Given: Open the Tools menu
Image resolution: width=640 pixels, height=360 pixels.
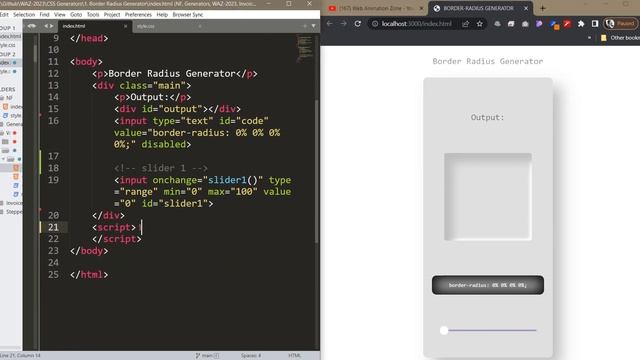Looking at the screenshot, I should click(x=93, y=15).
